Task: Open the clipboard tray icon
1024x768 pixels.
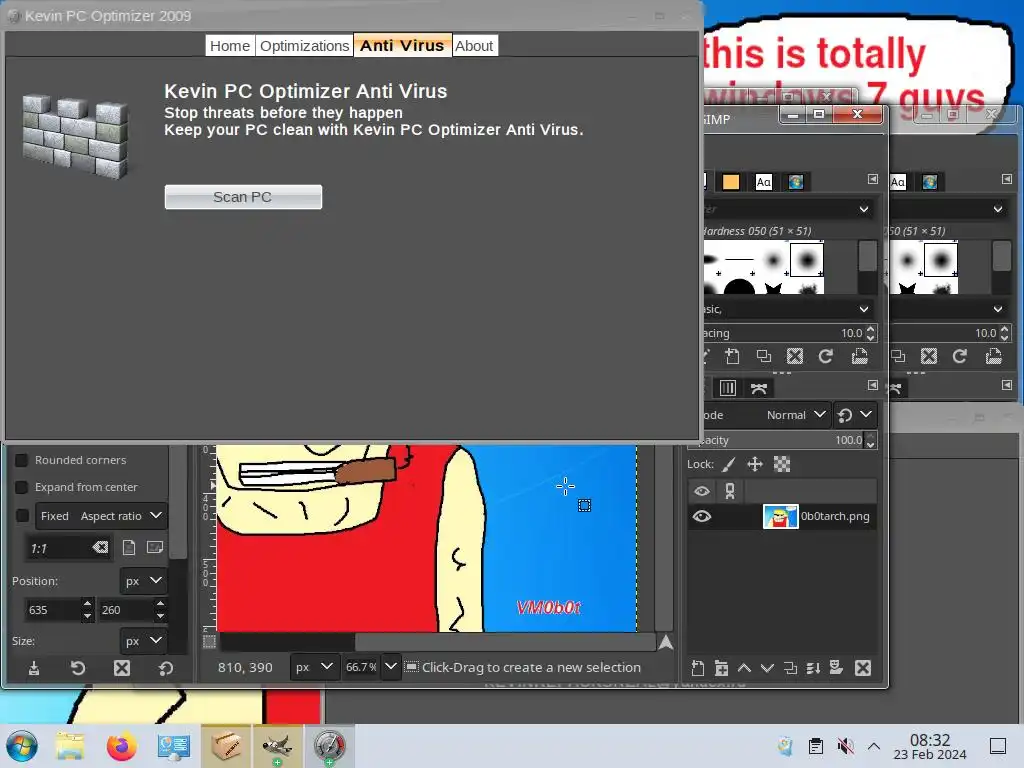Action: [x=816, y=746]
